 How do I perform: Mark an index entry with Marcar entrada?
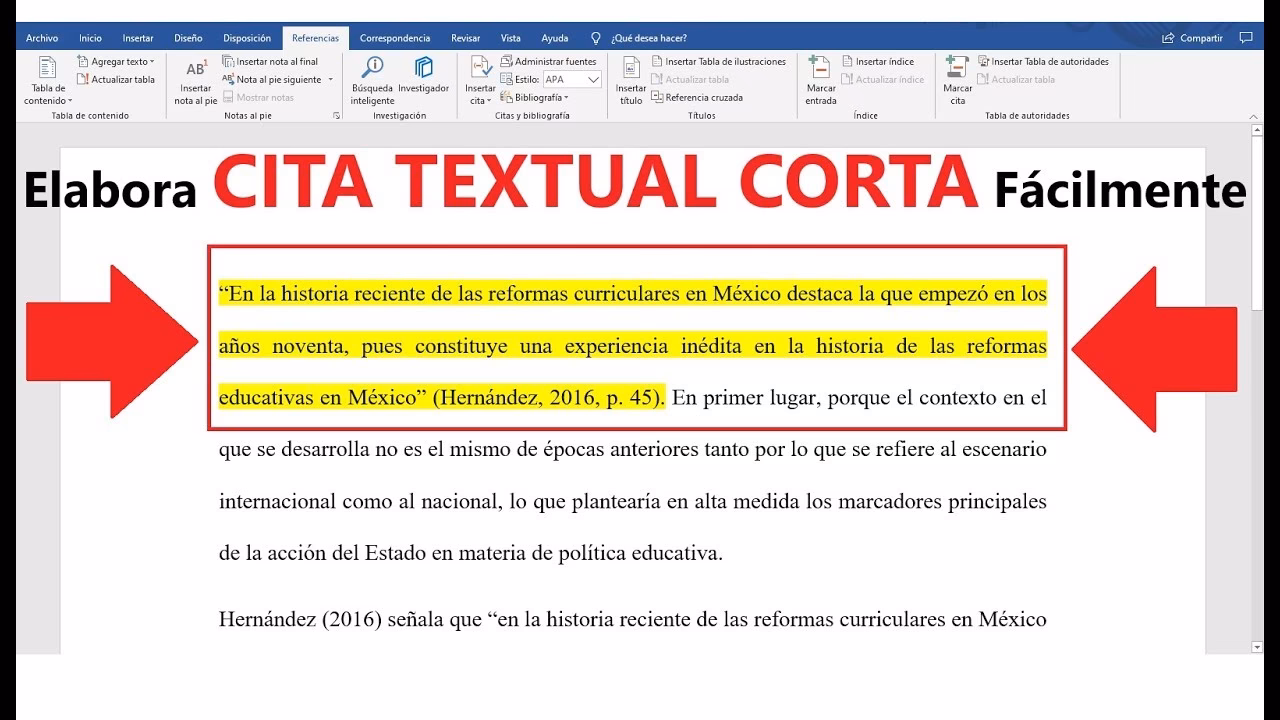(x=819, y=80)
